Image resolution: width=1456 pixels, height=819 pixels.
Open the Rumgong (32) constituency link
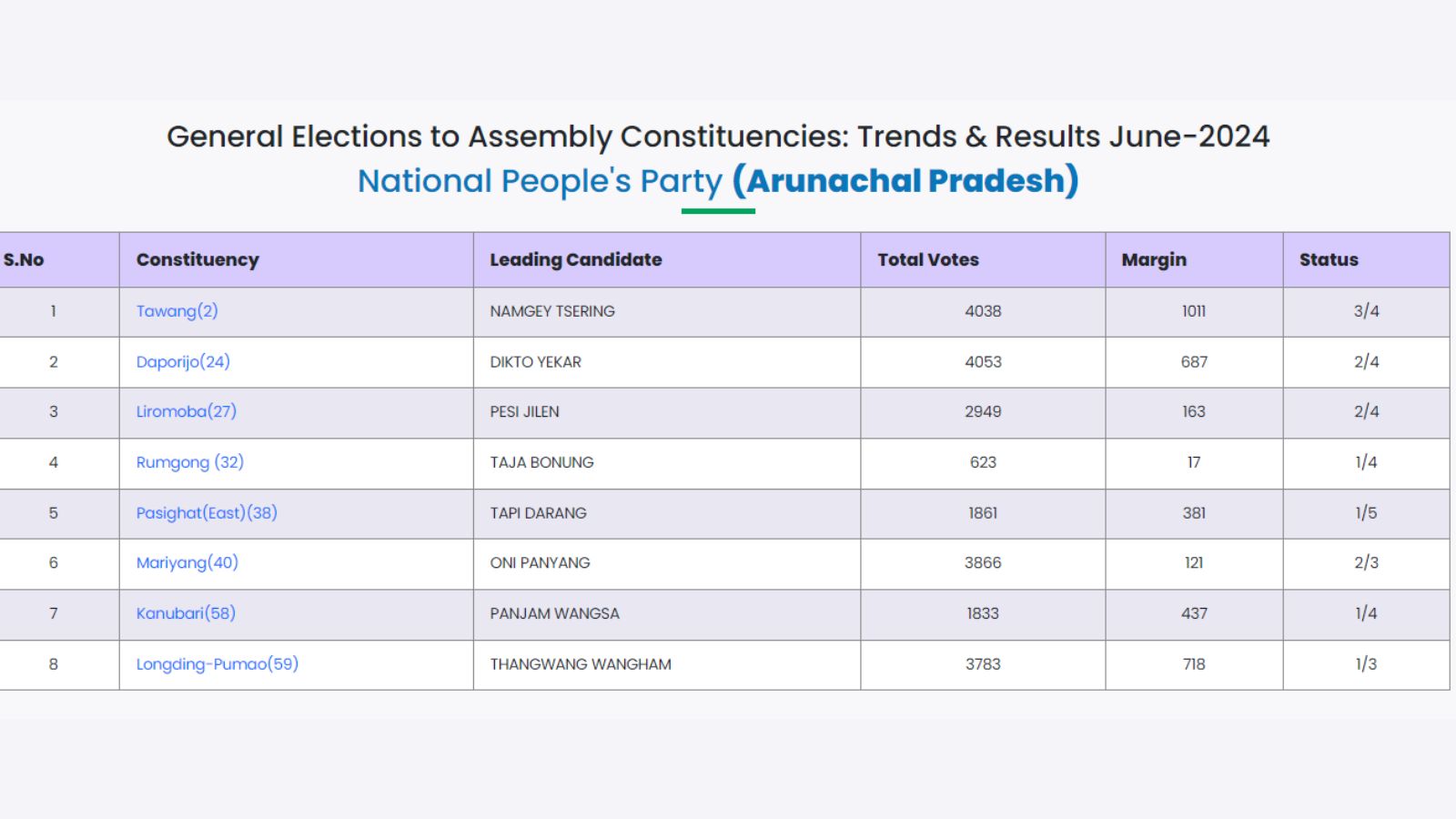coord(189,462)
